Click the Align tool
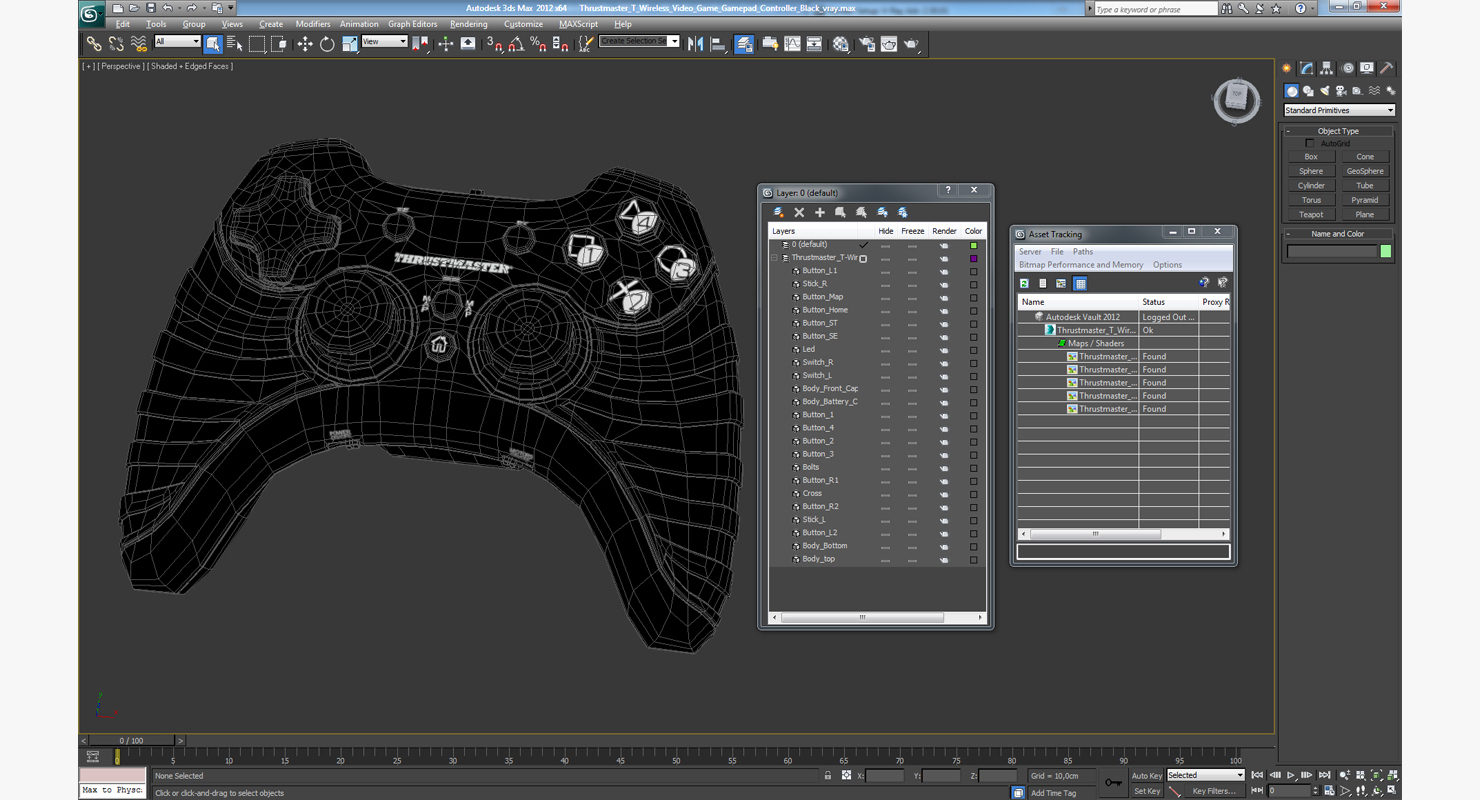The height and width of the screenshot is (800, 1480). point(718,44)
